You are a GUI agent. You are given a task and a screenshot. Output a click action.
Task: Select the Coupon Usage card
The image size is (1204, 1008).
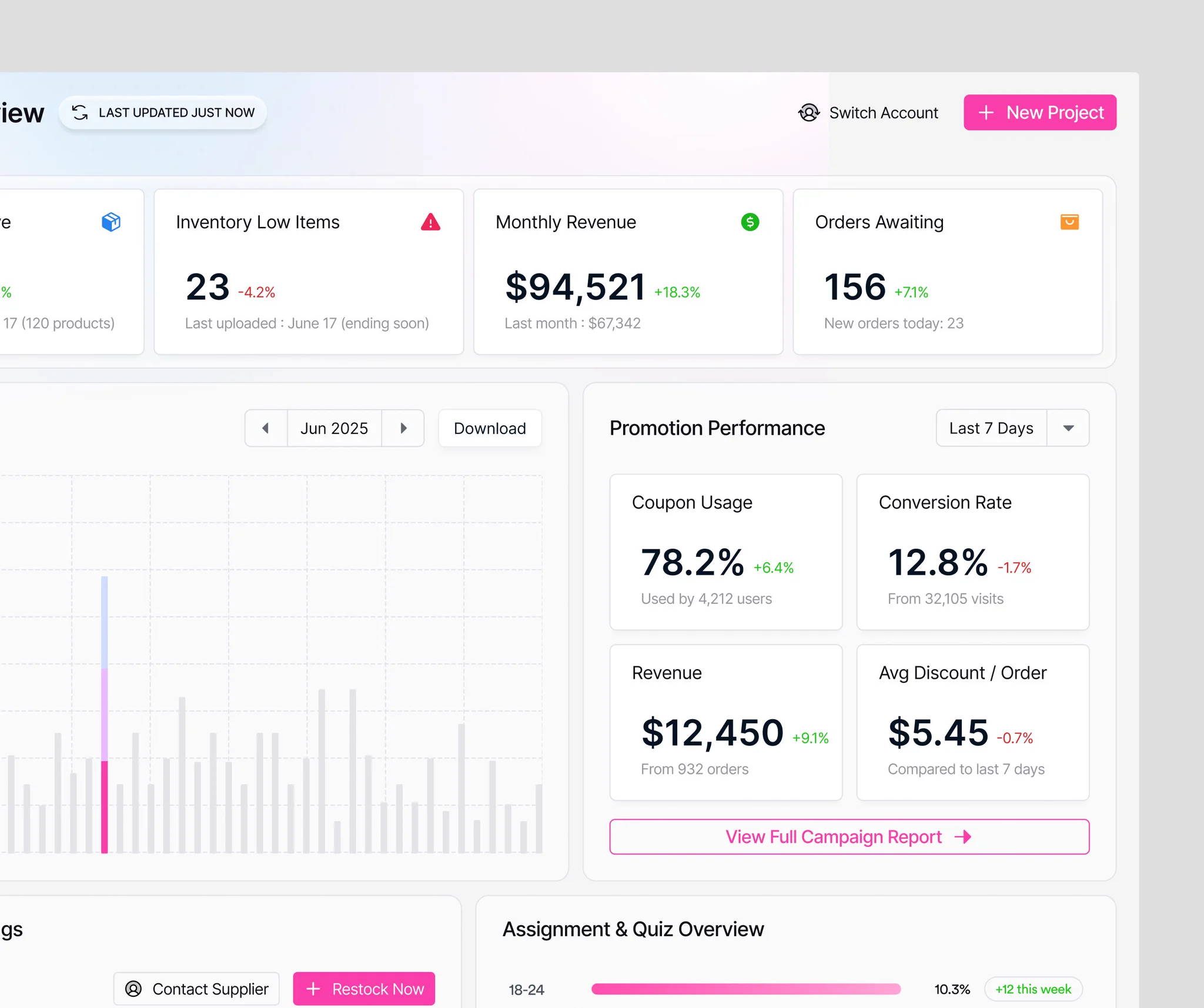pyautogui.click(x=726, y=552)
